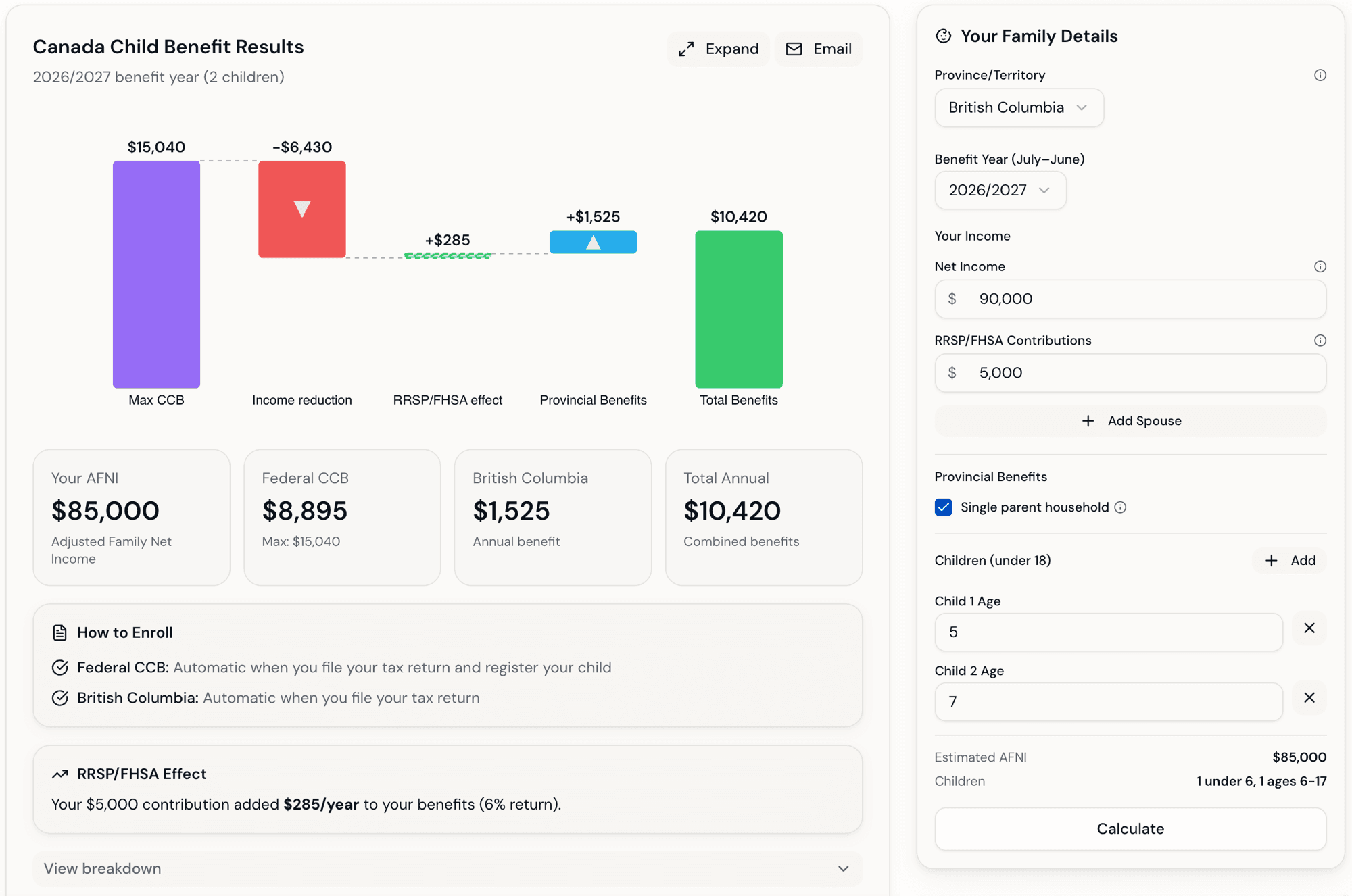Viewport: 1352px width, 896px height.
Task: Click the blue Provincial Benefits bar
Action: coord(593,242)
